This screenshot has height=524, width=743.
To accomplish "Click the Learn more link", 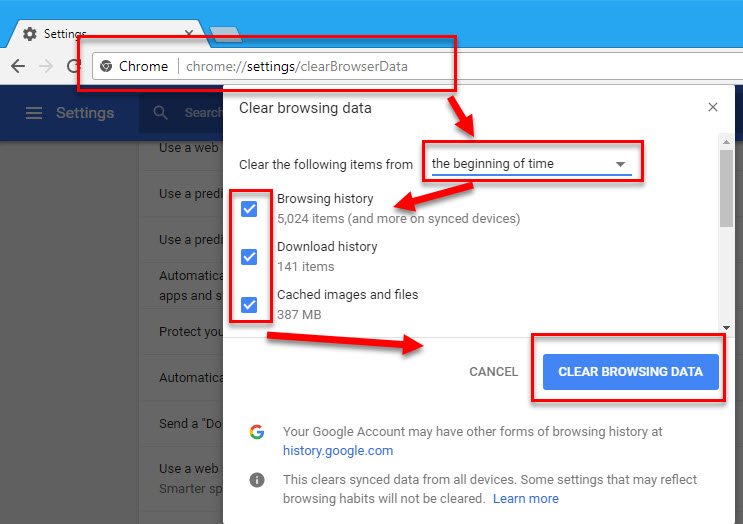I will pos(525,498).
